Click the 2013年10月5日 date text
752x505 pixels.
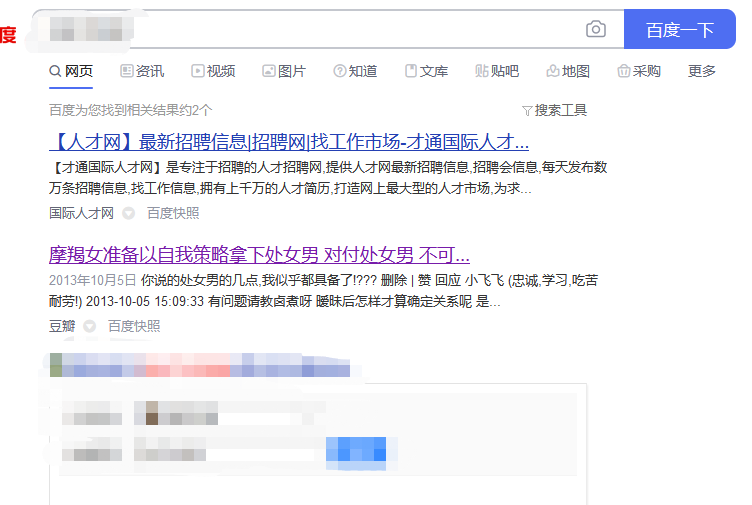tap(92, 281)
